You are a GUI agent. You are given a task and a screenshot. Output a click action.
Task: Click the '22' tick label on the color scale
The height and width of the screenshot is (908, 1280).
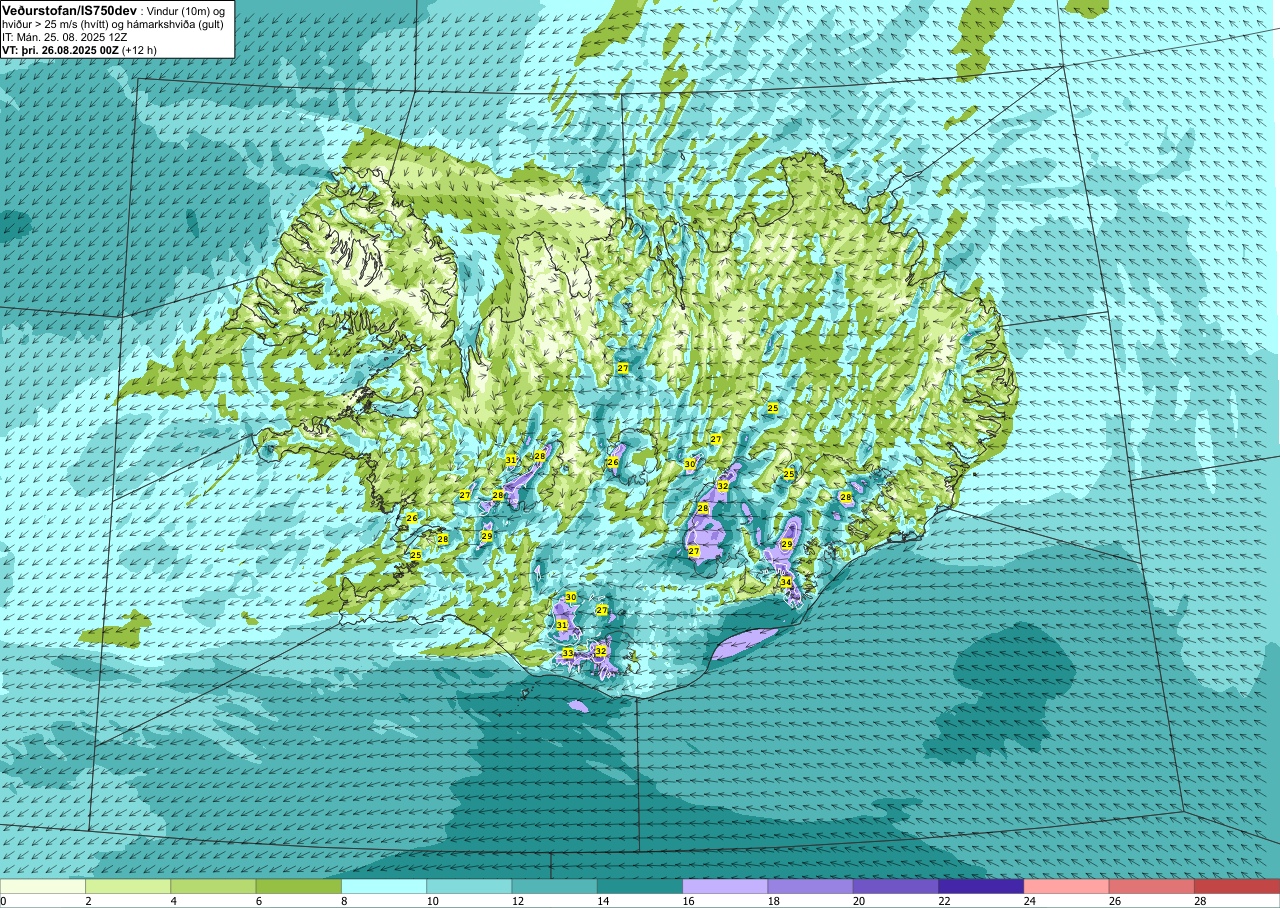(x=943, y=901)
